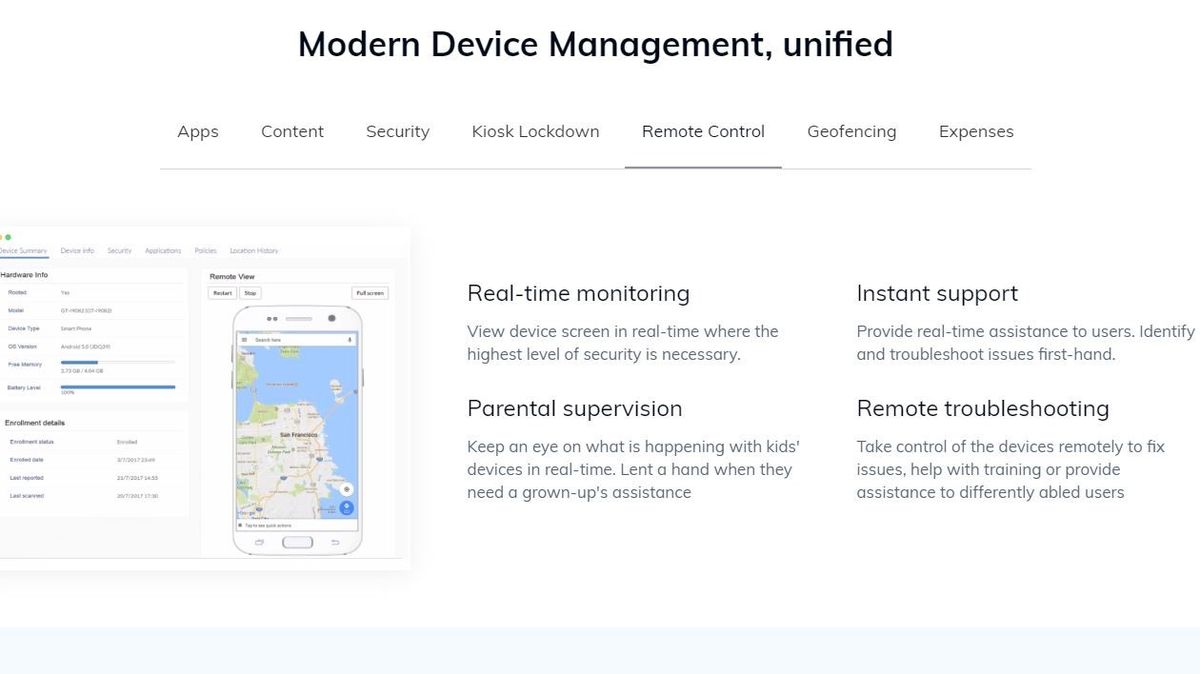Toggle the 'Tap to see quick actions' bar
The width and height of the screenshot is (1200, 674).
tap(267, 525)
